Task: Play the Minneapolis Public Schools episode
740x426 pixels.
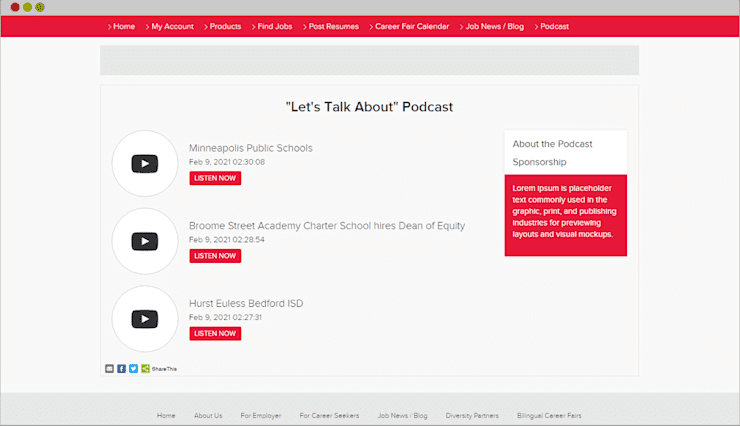Action: pos(145,164)
